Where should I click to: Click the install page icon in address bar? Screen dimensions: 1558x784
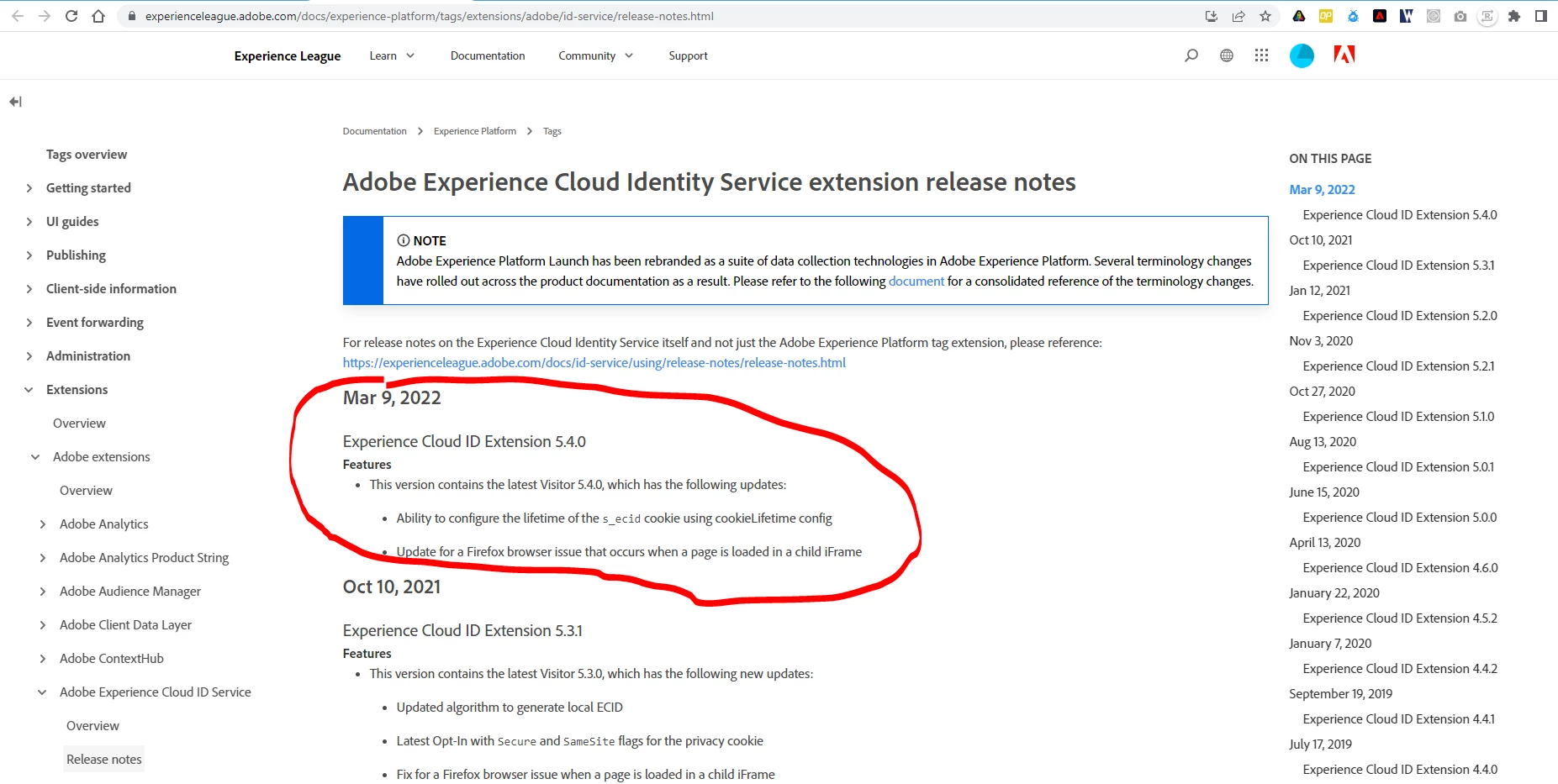click(x=1212, y=16)
